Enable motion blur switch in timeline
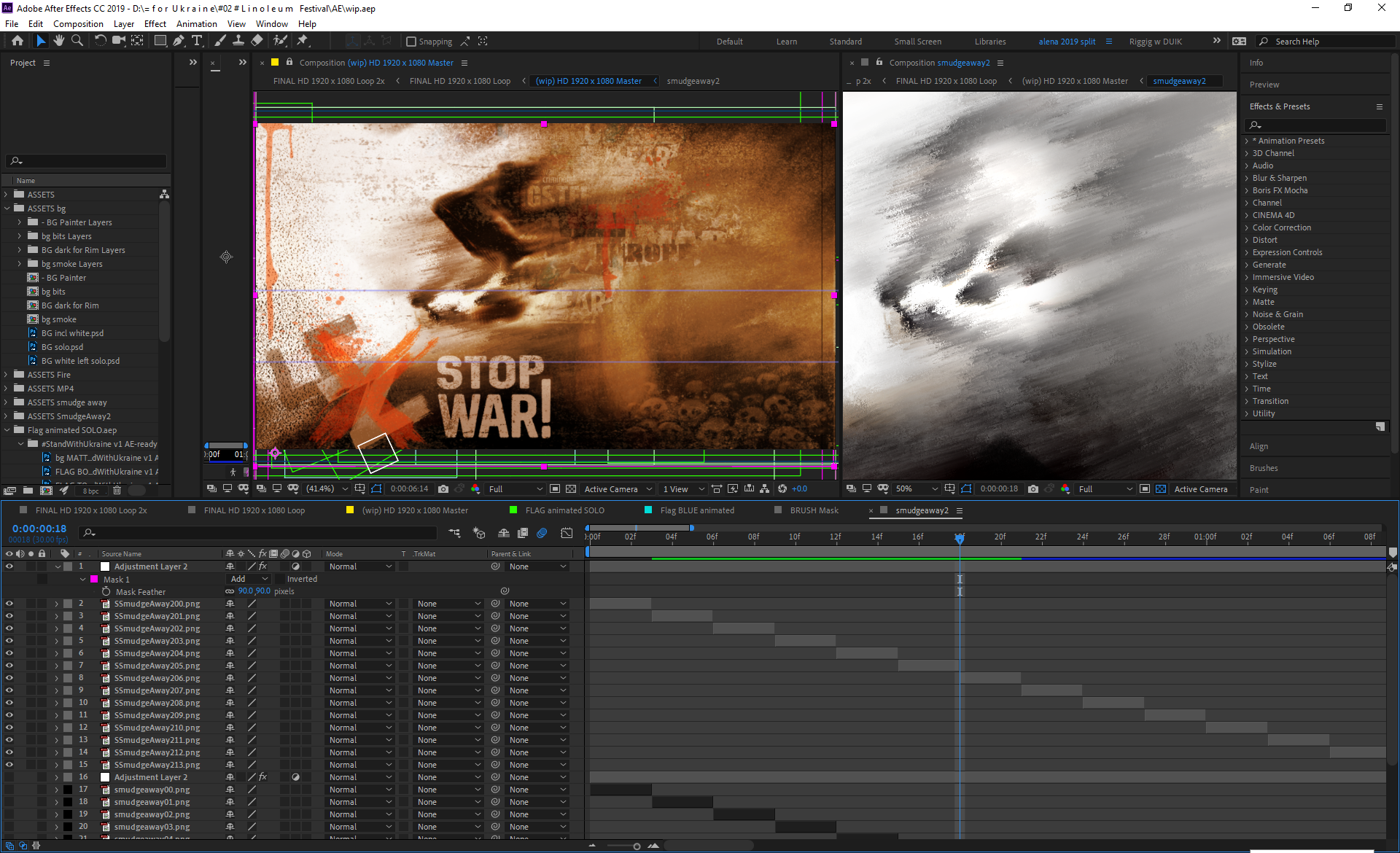 click(x=542, y=534)
